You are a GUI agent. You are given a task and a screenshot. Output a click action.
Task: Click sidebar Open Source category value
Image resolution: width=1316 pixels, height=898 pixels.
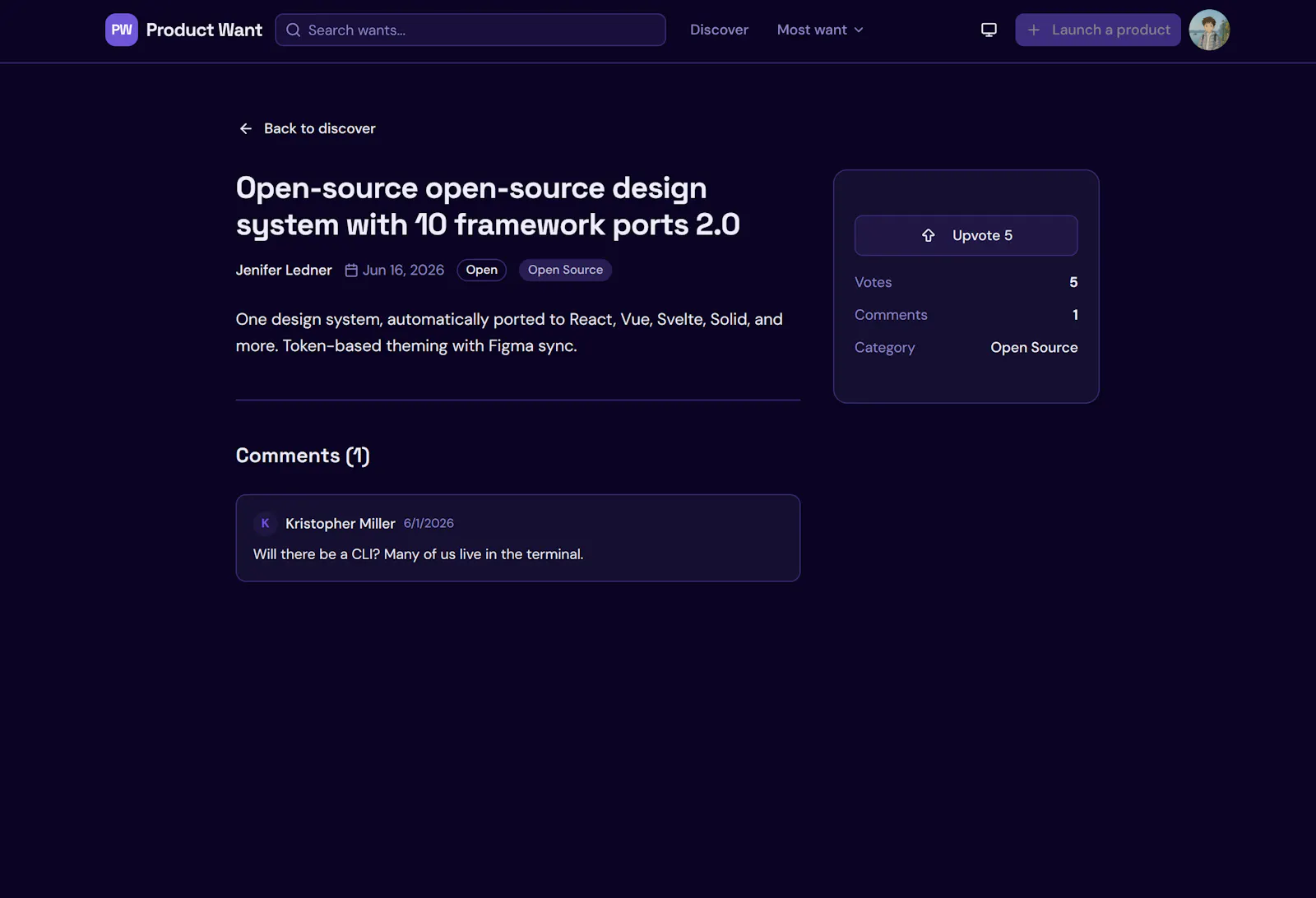[x=1034, y=348]
